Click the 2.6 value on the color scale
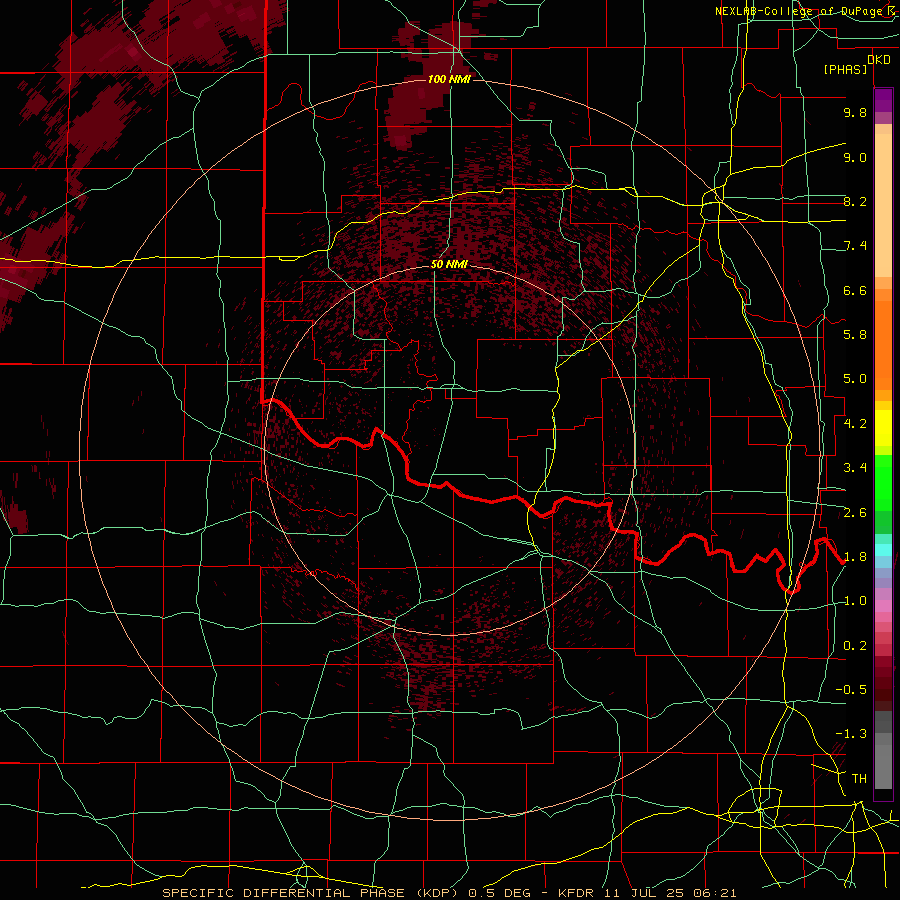 pos(855,513)
